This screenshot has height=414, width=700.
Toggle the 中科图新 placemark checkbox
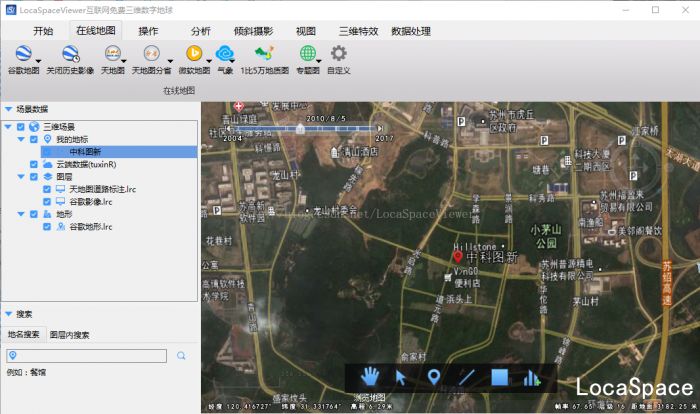coord(47,152)
